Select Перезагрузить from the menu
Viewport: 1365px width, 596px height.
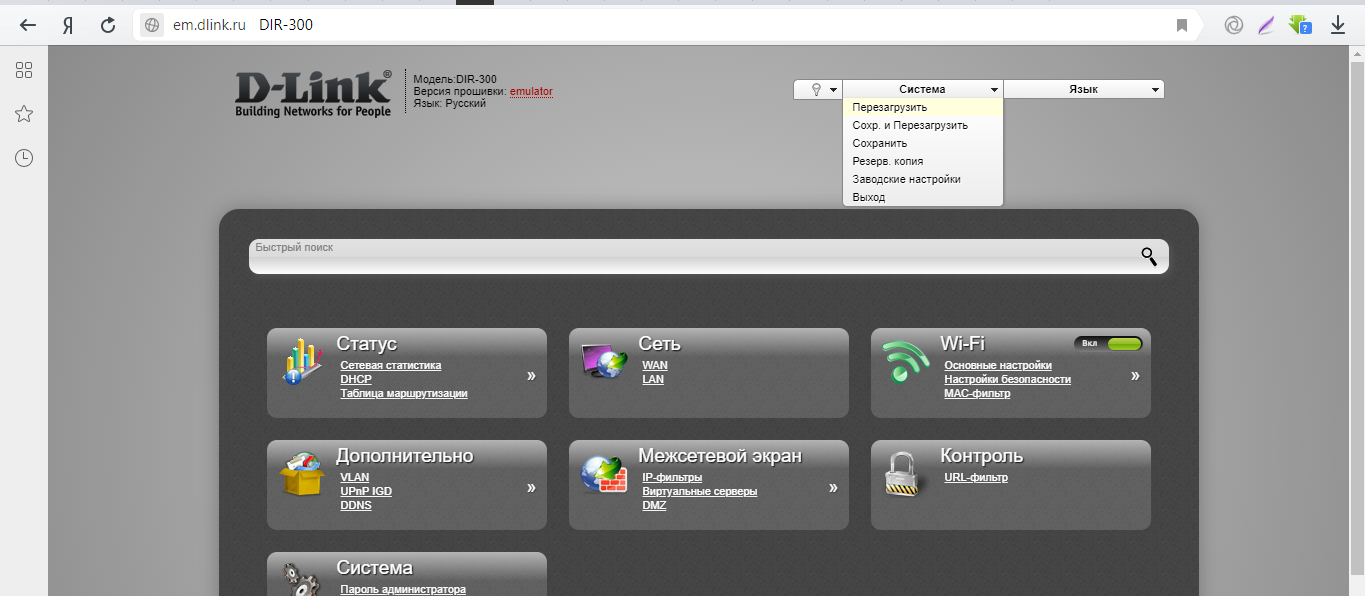click(923, 107)
